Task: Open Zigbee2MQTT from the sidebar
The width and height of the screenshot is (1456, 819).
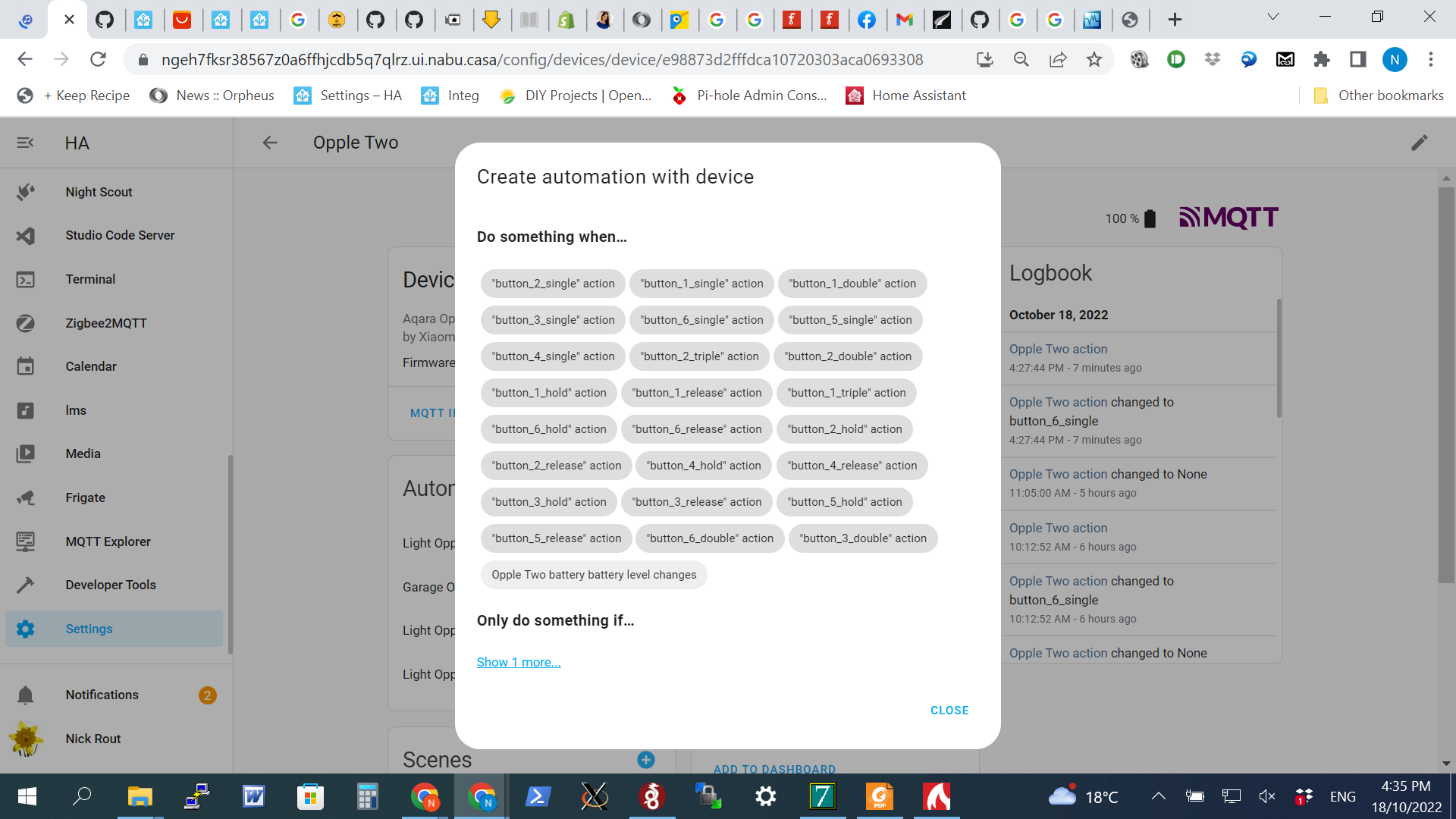Action: click(x=107, y=323)
